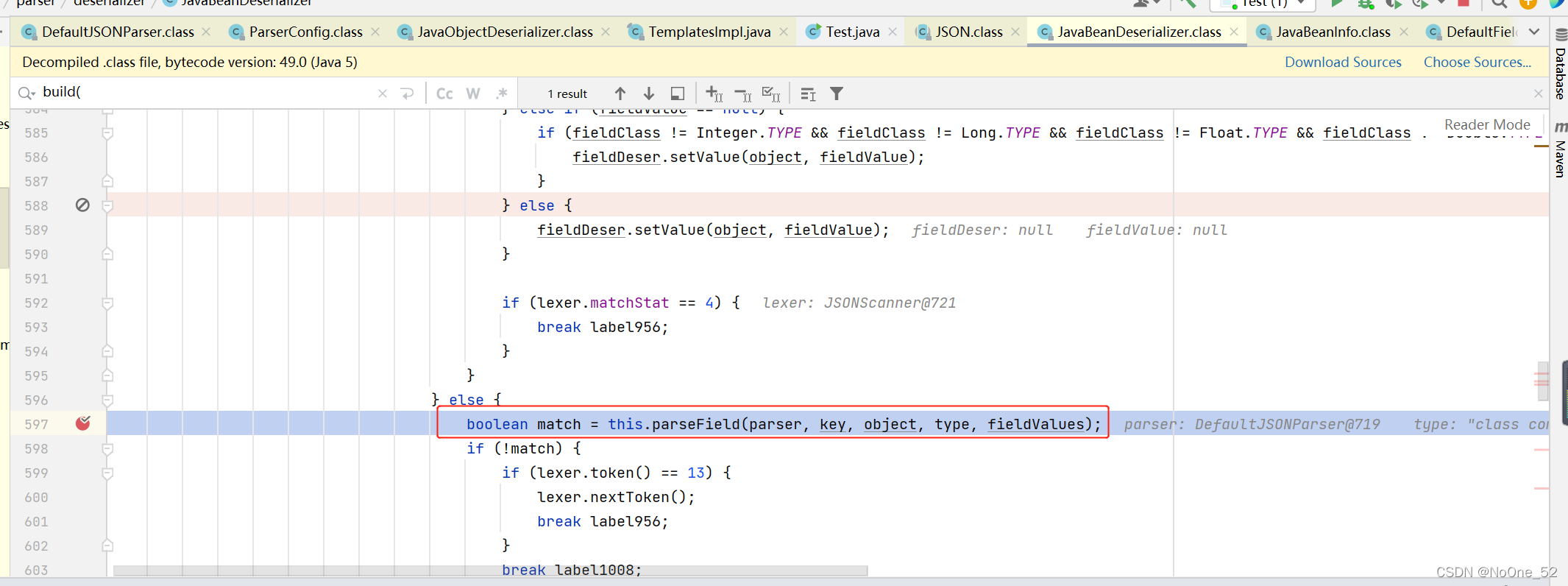Image resolution: width=1568 pixels, height=586 pixels.
Task: Add selection for next occurrence
Action: pyautogui.click(x=714, y=93)
